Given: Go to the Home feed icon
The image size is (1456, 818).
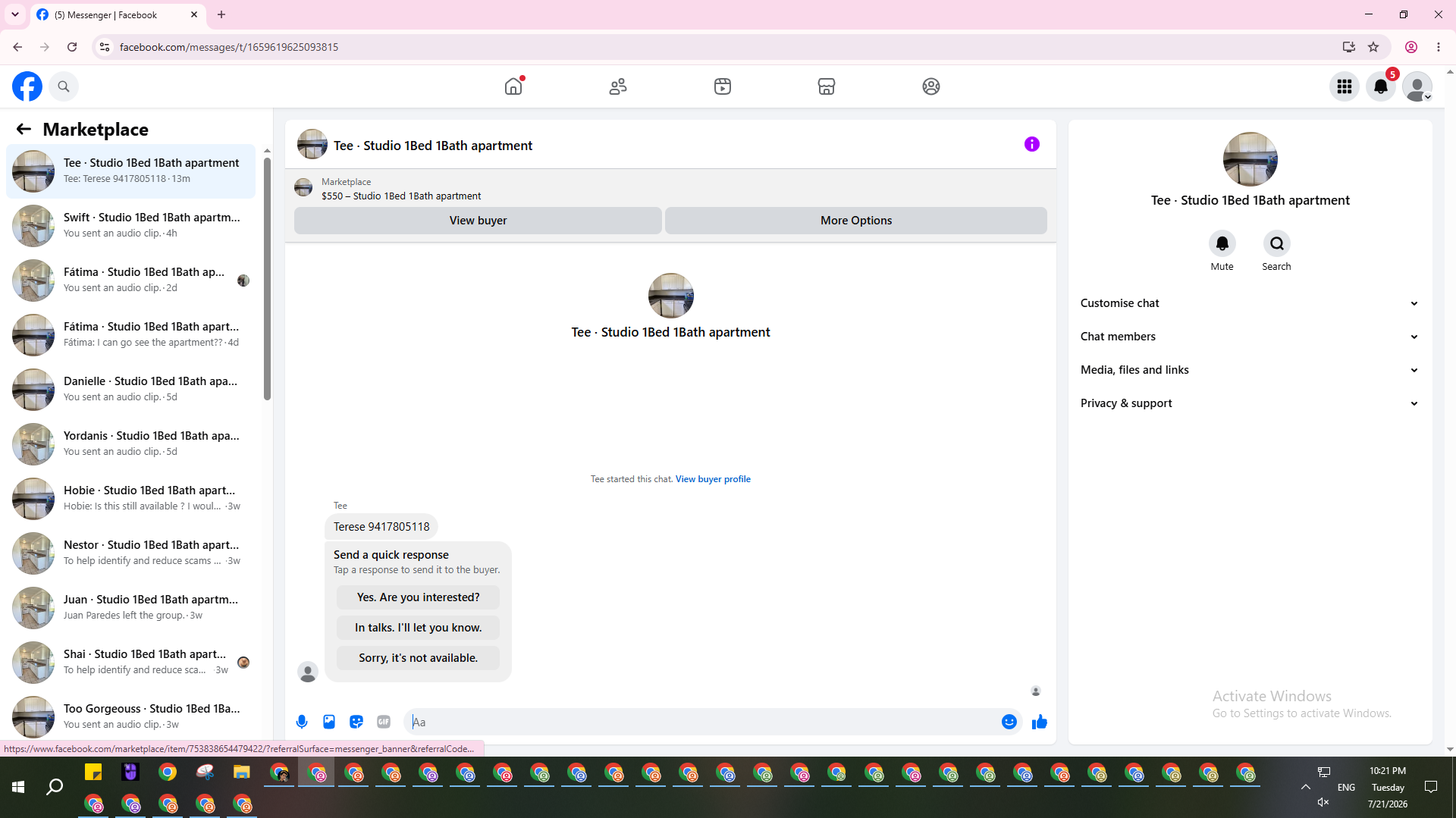Looking at the screenshot, I should pyautogui.click(x=513, y=86).
